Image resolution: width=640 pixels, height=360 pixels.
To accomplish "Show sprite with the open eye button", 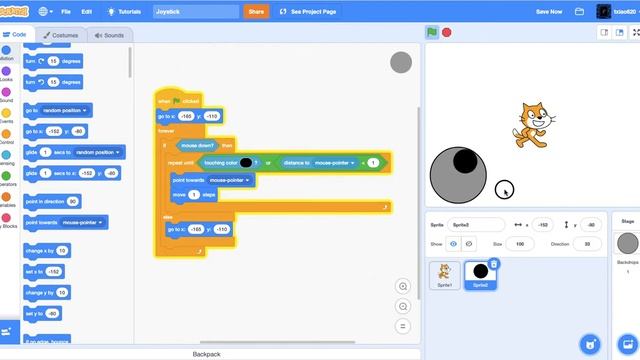I will pyautogui.click(x=453, y=244).
